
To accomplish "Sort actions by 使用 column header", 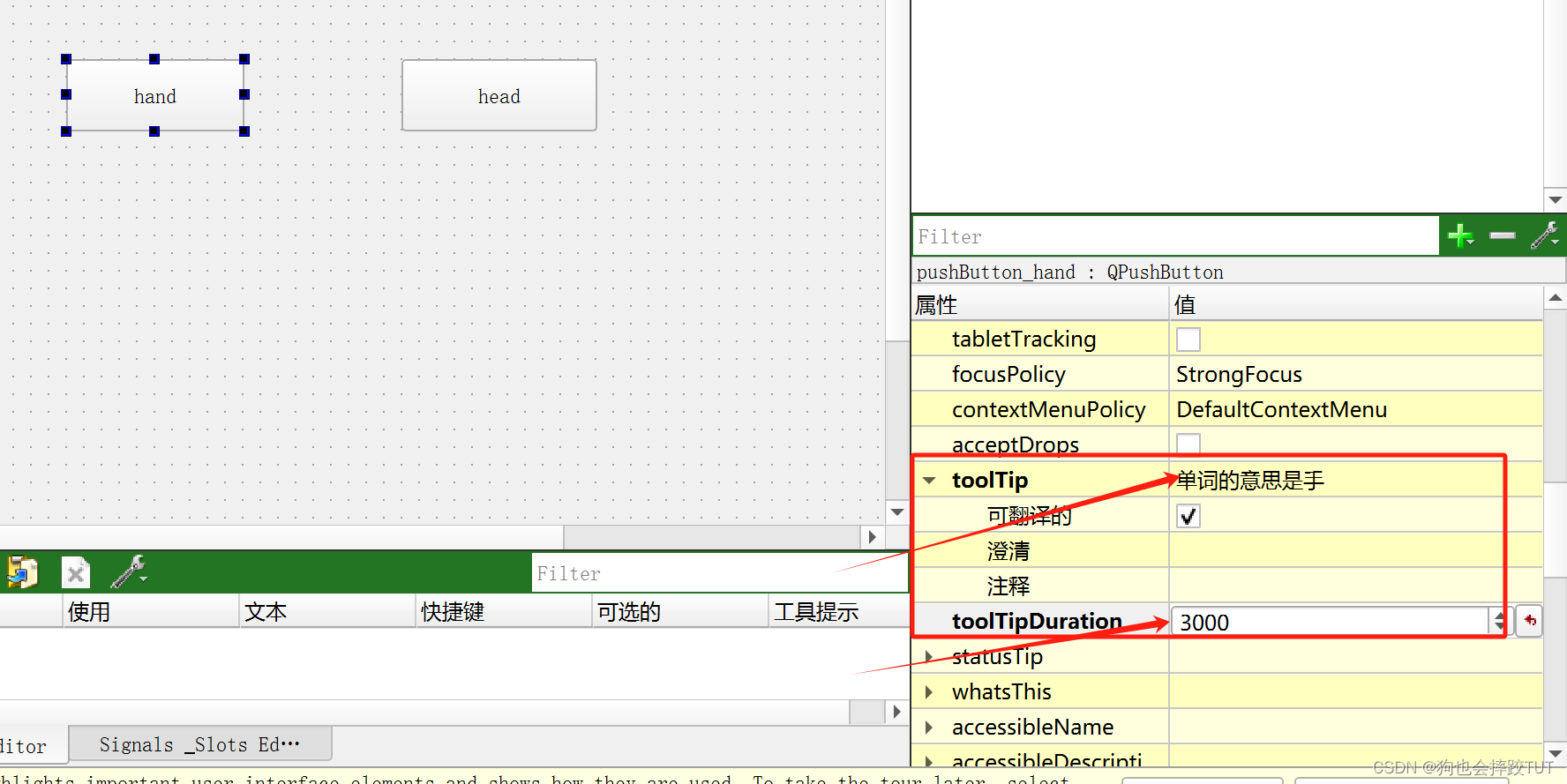I will pyautogui.click(x=151, y=611).
